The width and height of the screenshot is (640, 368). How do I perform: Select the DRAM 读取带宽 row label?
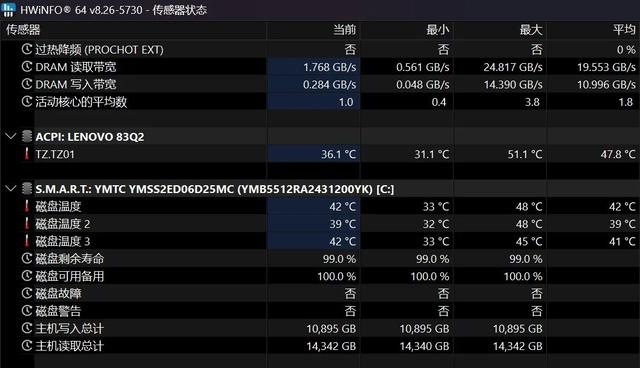point(76,67)
